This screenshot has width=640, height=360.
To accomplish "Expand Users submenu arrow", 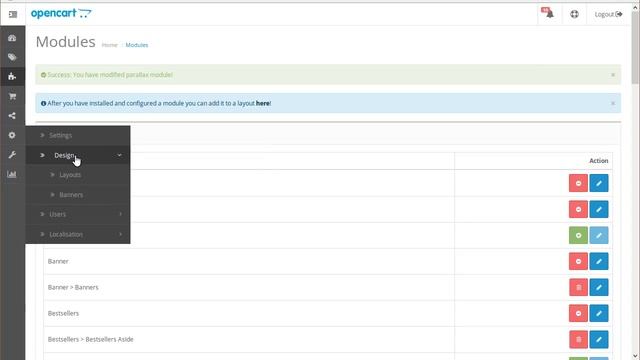I will tap(120, 214).
